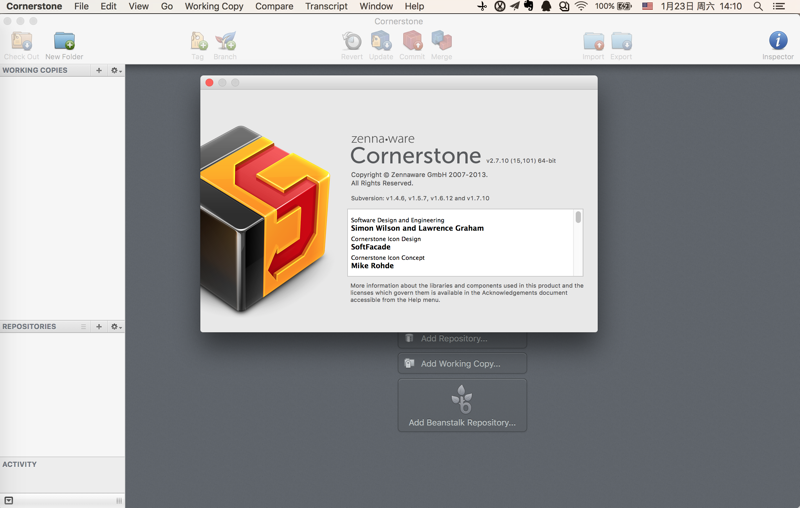The height and width of the screenshot is (508, 800).
Task: Add a new working copy with plus
Action: [x=99, y=70]
